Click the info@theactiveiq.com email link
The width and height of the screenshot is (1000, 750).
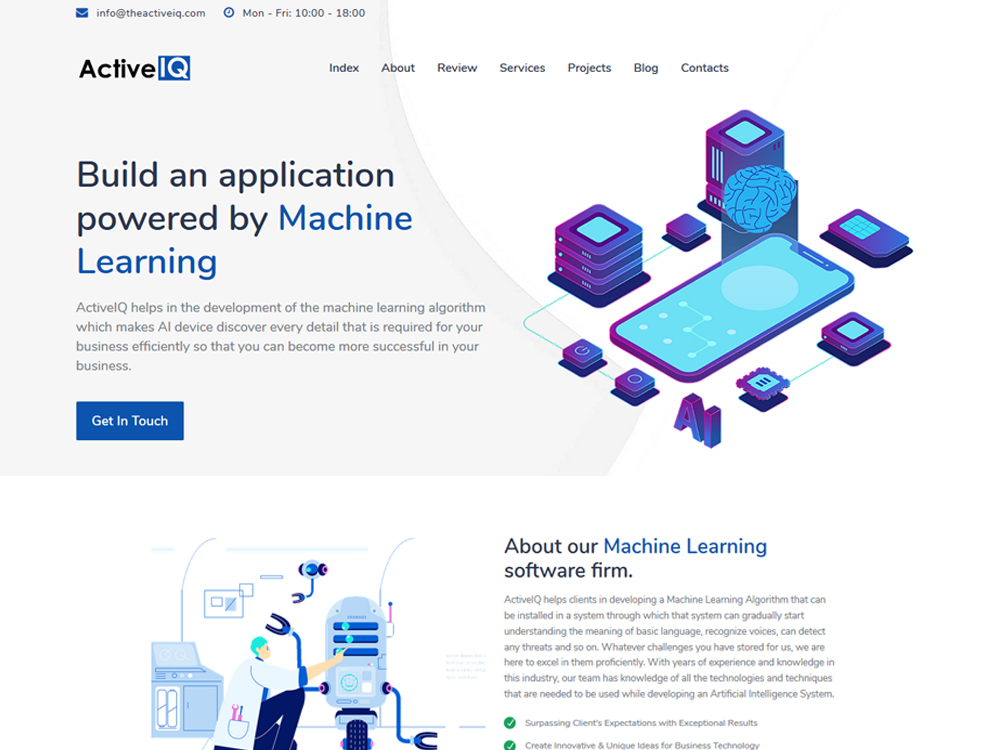(151, 13)
